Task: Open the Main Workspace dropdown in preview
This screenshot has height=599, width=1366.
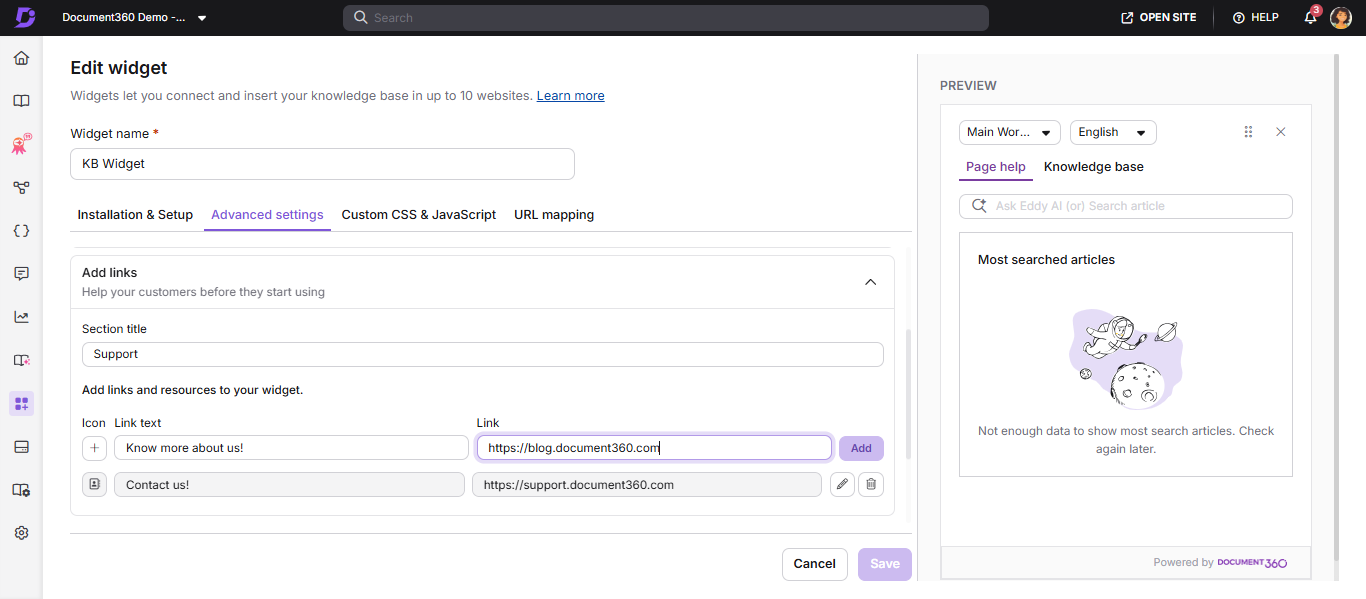Action: (x=1010, y=132)
